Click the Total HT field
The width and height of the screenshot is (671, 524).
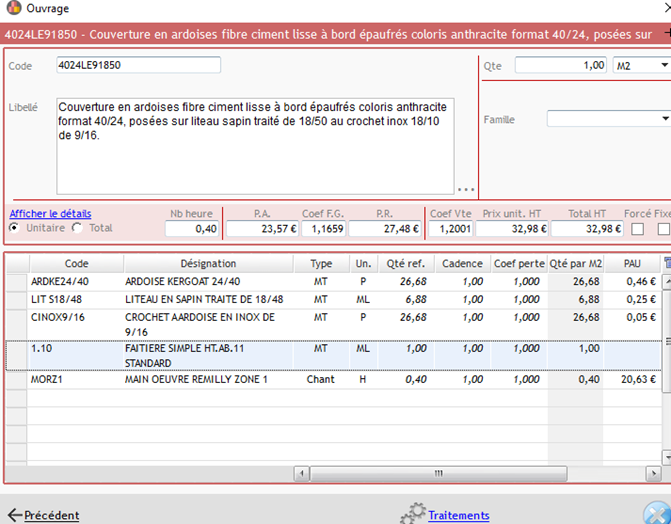pos(587,229)
